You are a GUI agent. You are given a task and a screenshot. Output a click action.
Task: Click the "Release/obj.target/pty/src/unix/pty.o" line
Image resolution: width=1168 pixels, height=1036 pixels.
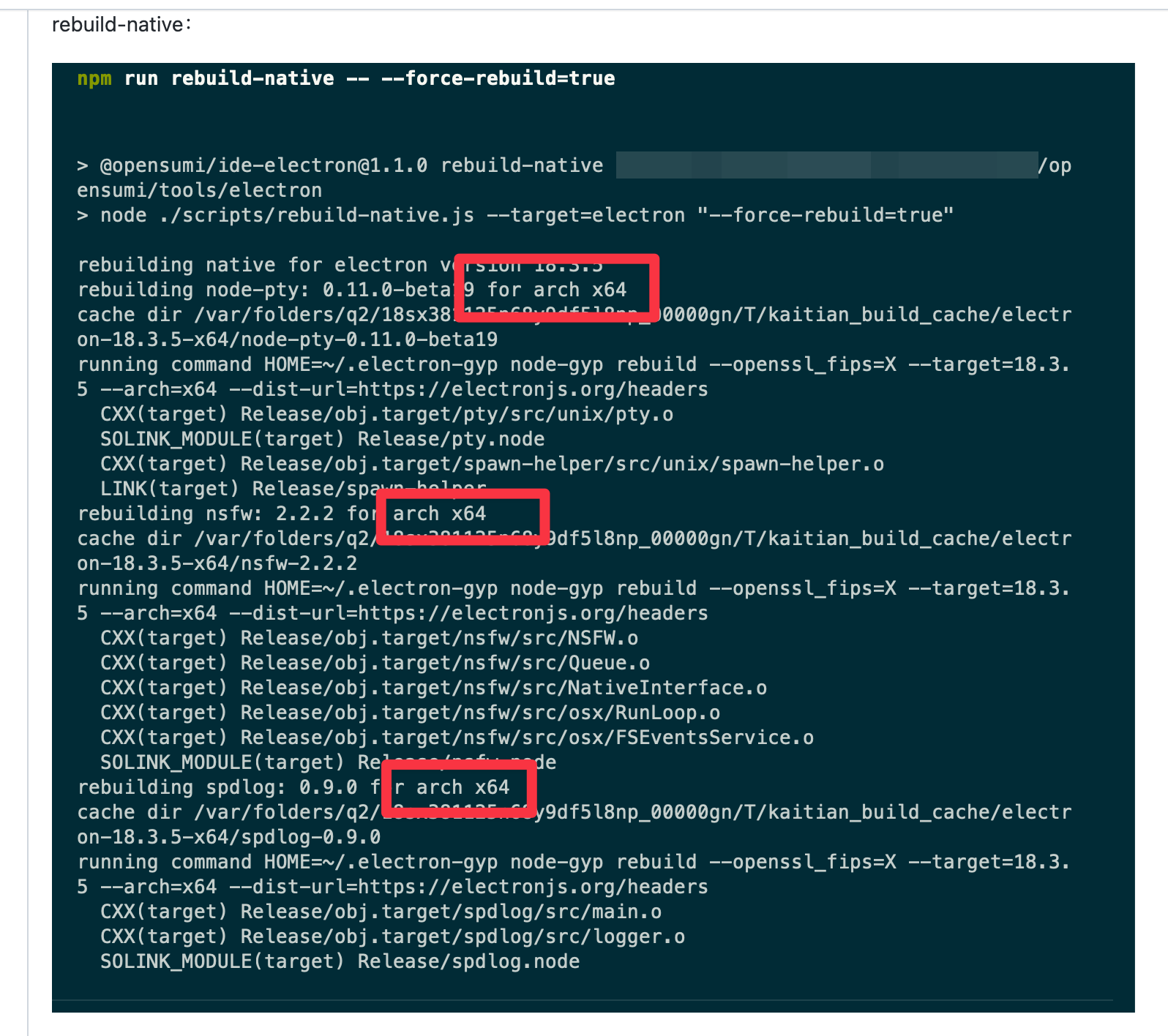[387, 414]
